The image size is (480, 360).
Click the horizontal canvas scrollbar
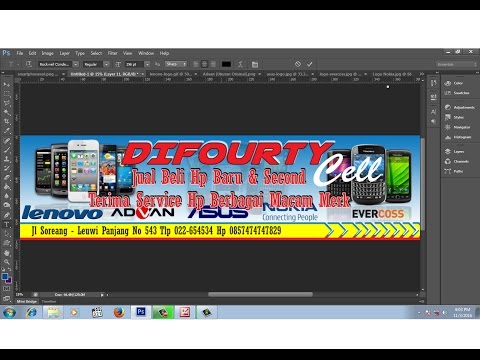(260, 295)
